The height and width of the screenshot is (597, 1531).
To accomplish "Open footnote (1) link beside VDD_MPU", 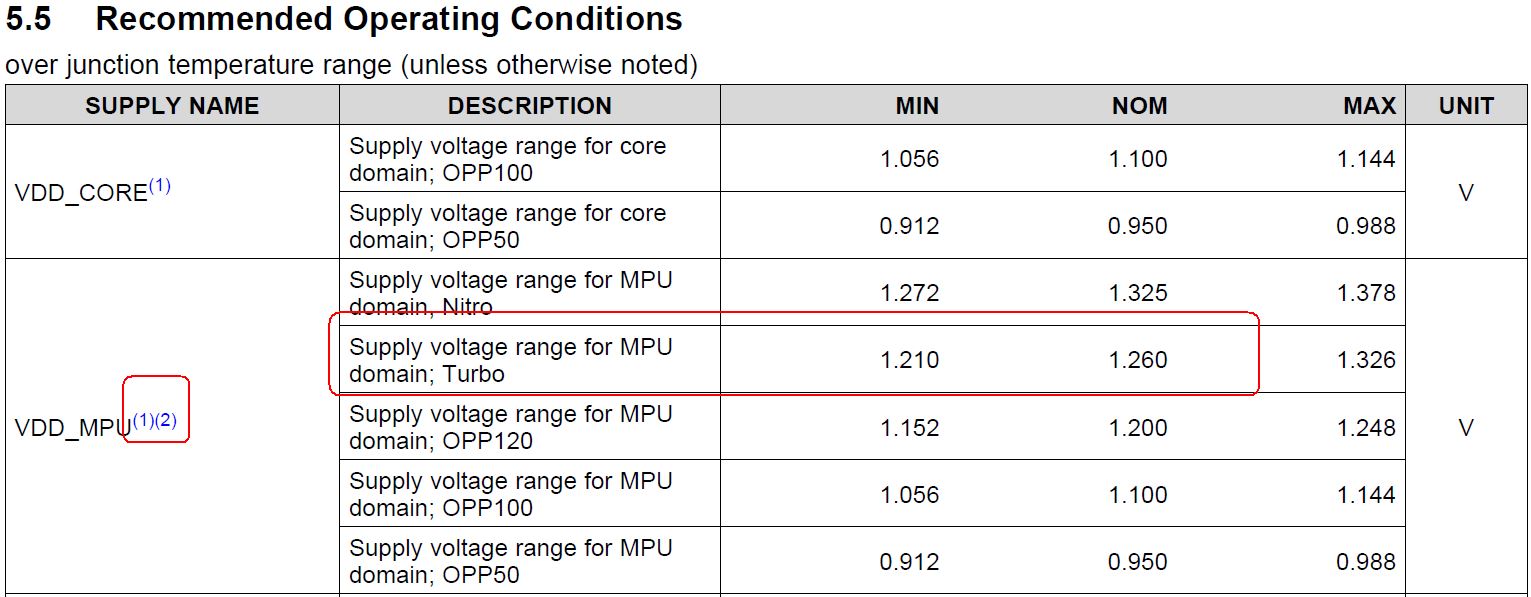I will [143, 421].
